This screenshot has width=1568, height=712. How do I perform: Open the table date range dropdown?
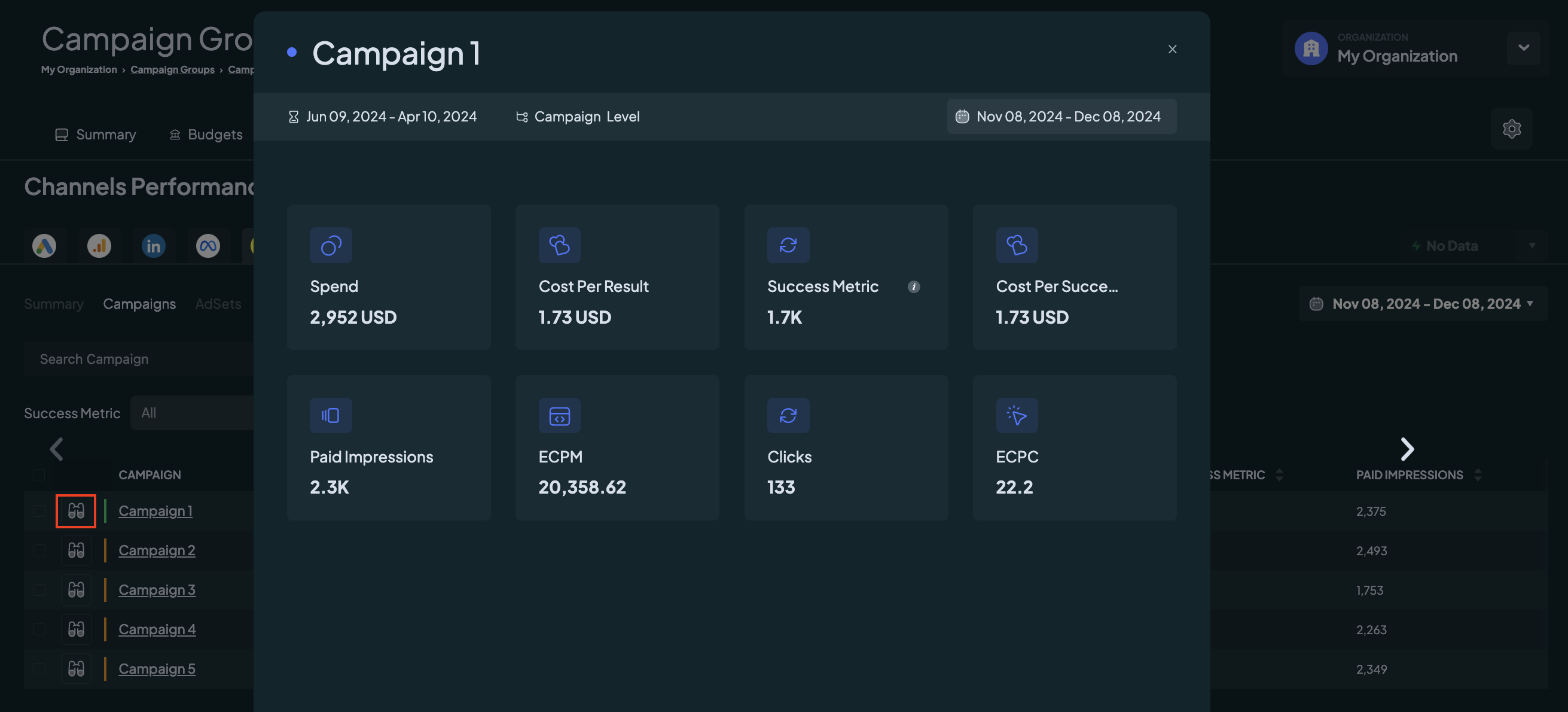[x=1424, y=304]
